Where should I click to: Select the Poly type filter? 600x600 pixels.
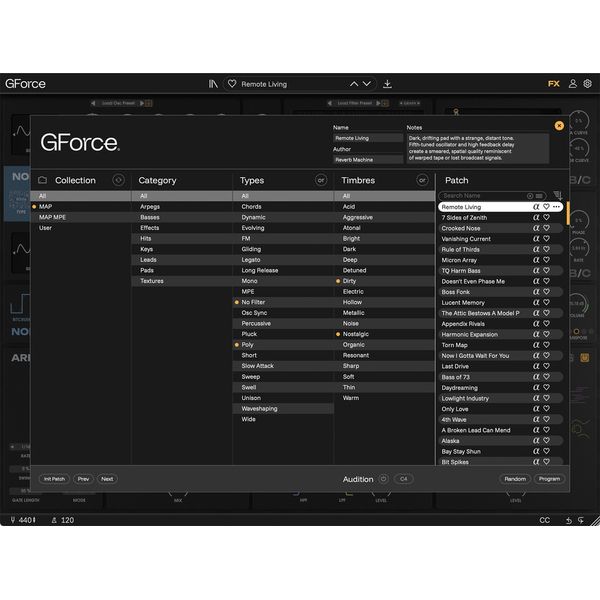283,344
